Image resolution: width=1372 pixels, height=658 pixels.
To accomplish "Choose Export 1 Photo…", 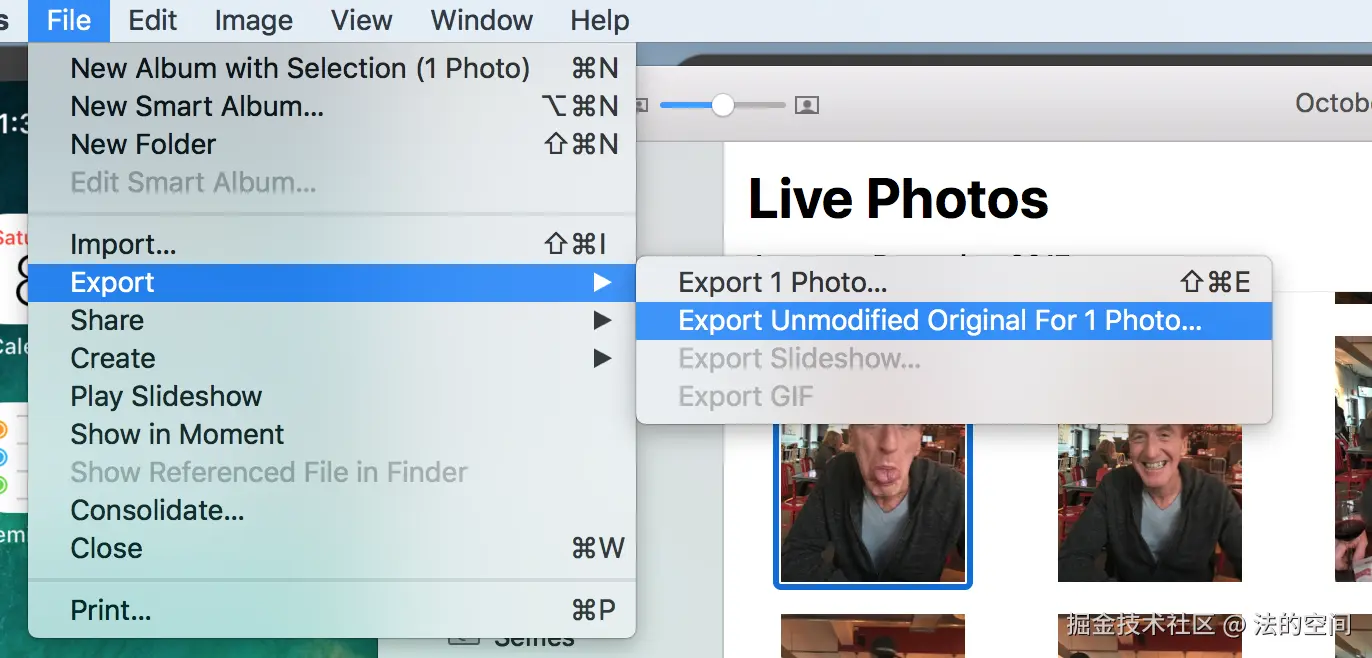I will pos(954,282).
